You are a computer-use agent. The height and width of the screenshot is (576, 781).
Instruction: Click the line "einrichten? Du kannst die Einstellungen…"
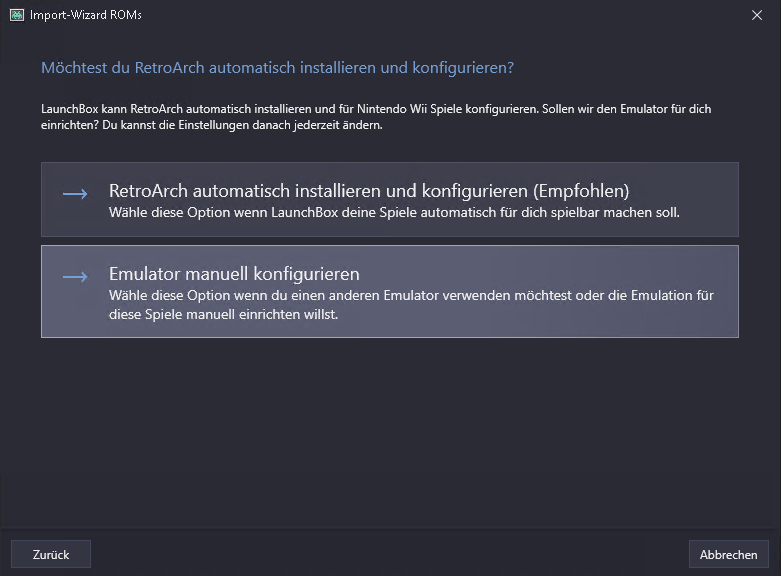[212, 126]
